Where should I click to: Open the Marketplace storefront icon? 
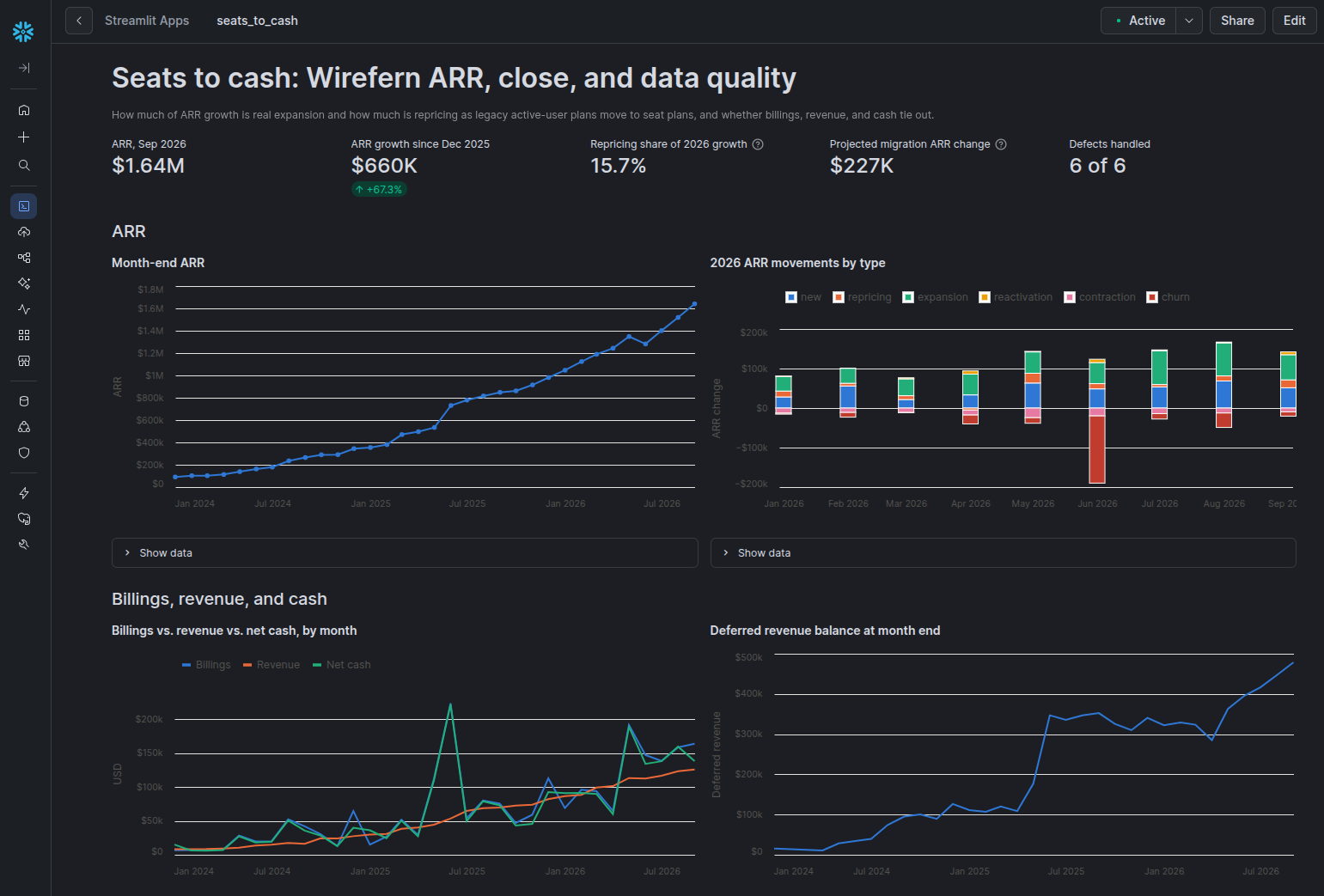click(24, 361)
